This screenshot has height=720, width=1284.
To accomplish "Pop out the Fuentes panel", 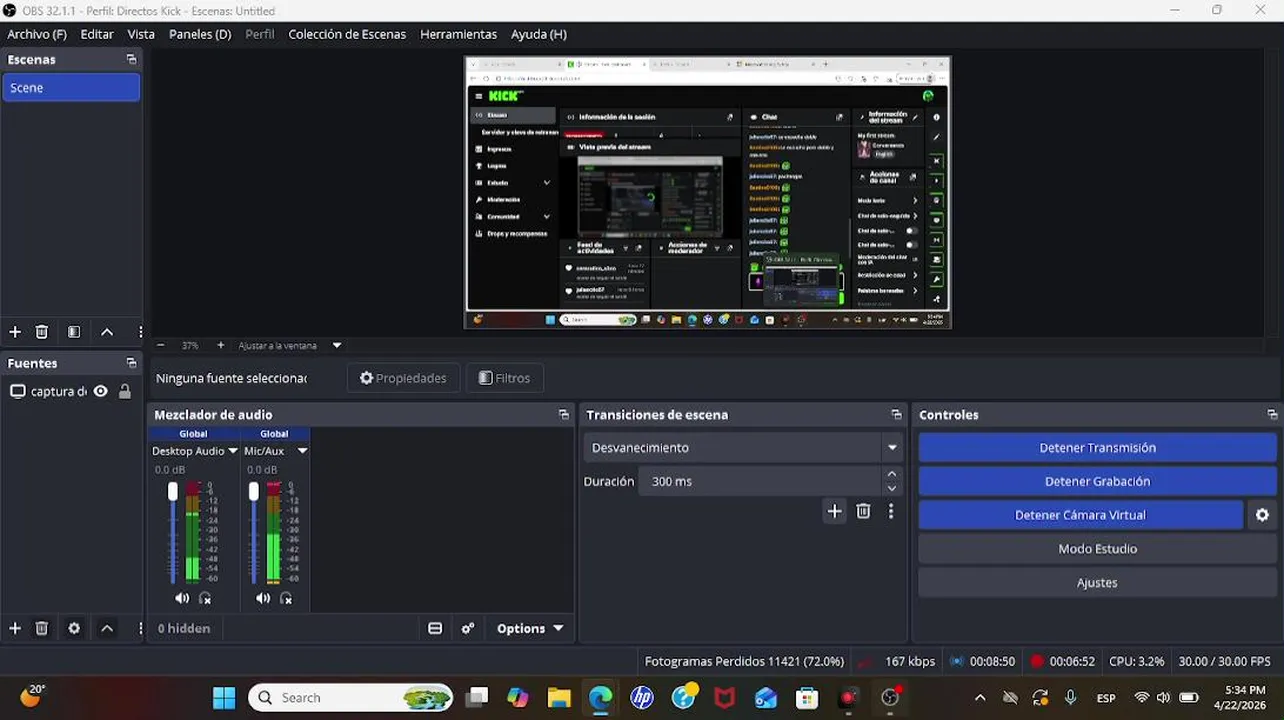I will (x=131, y=363).
